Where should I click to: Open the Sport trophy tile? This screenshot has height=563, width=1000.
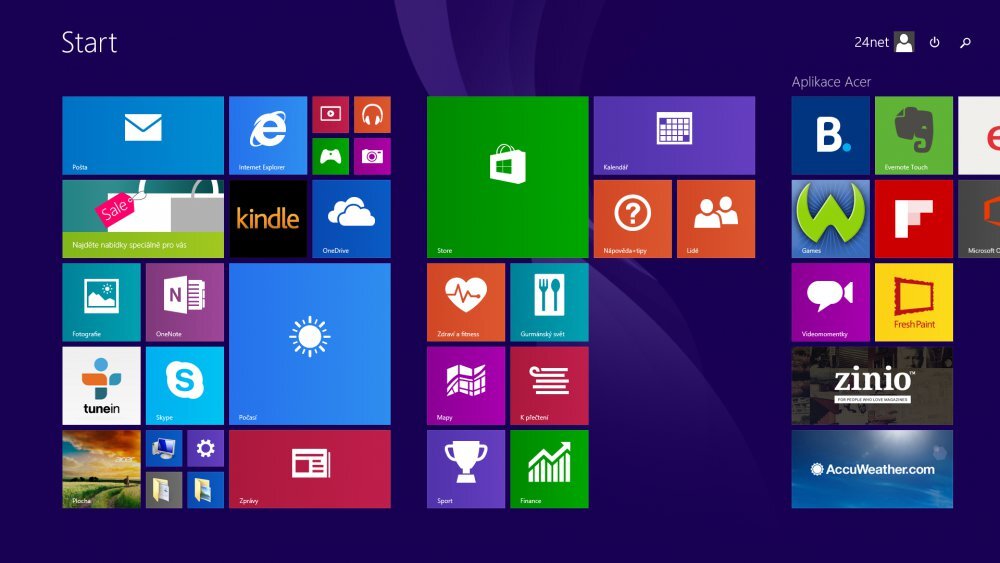coord(466,469)
